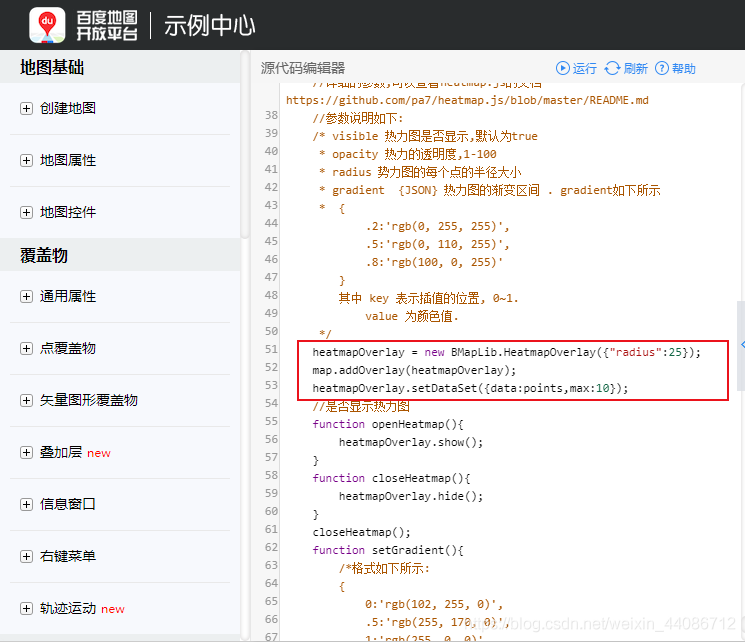Click the function setGradient() line
This screenshot has width=745, height=642.
(388, 550)
